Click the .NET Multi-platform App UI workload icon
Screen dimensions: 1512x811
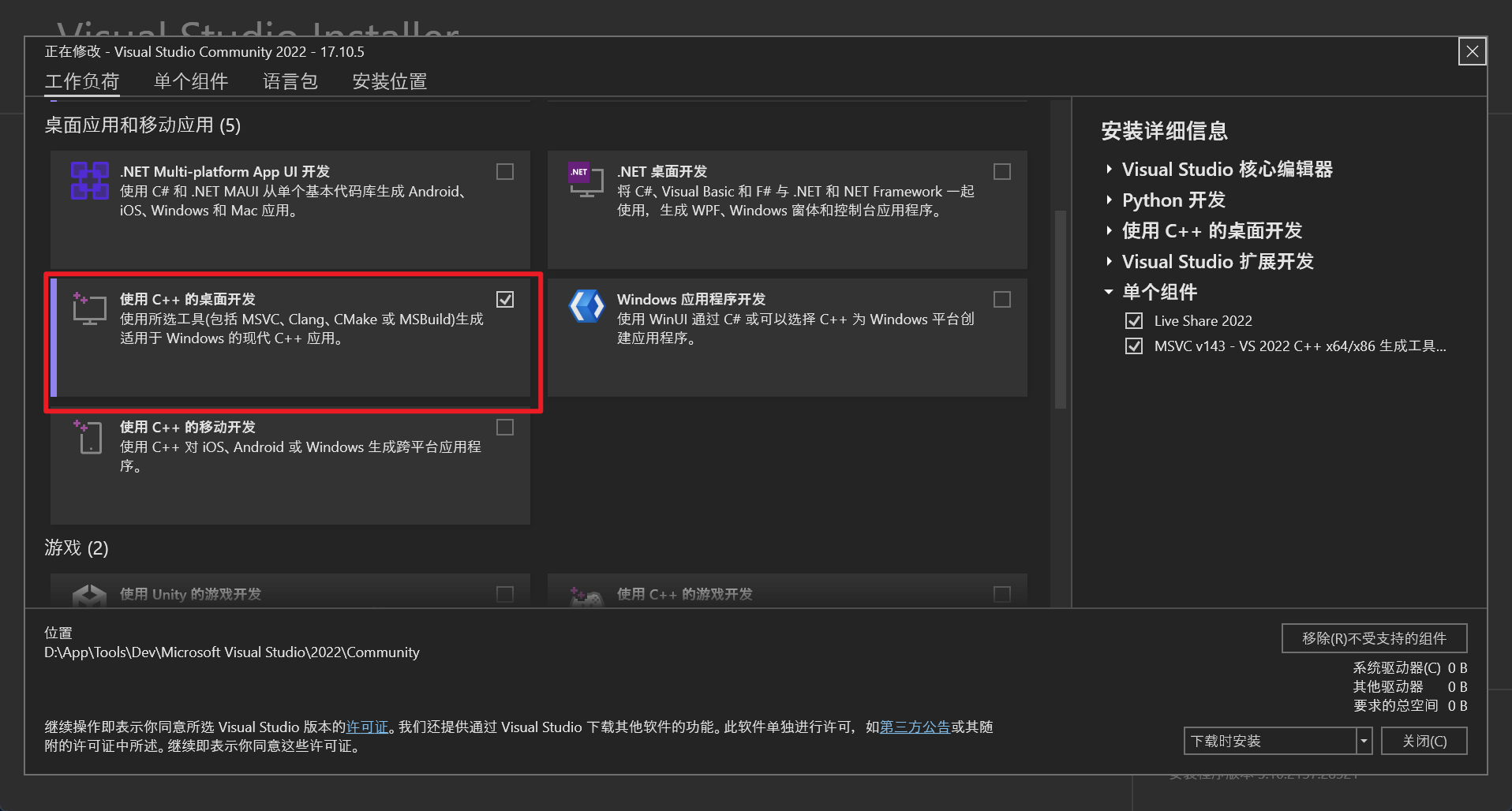coord(89,181)
